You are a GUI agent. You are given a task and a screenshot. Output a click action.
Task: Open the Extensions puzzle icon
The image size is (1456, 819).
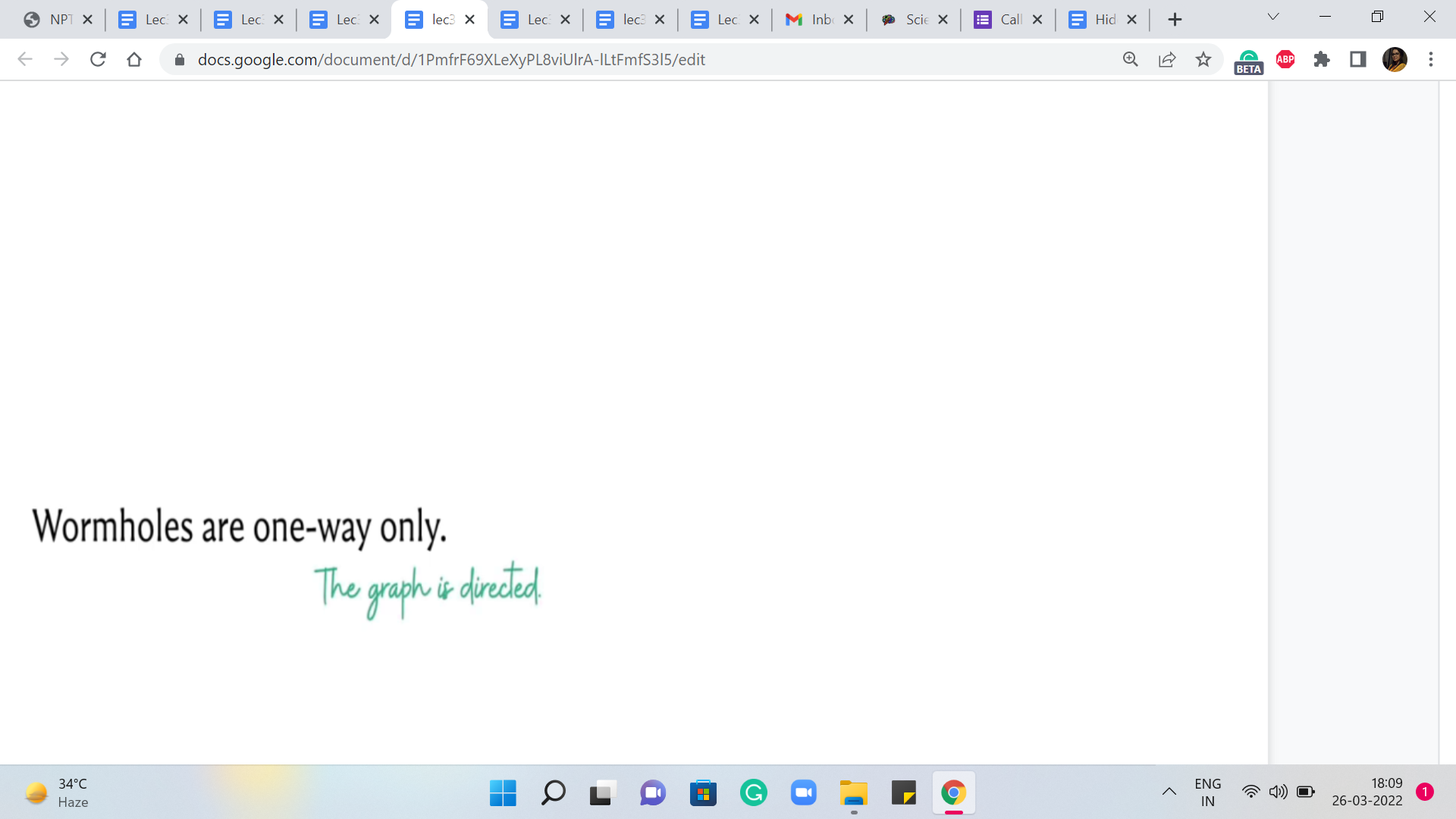[x=1322, y=59]
